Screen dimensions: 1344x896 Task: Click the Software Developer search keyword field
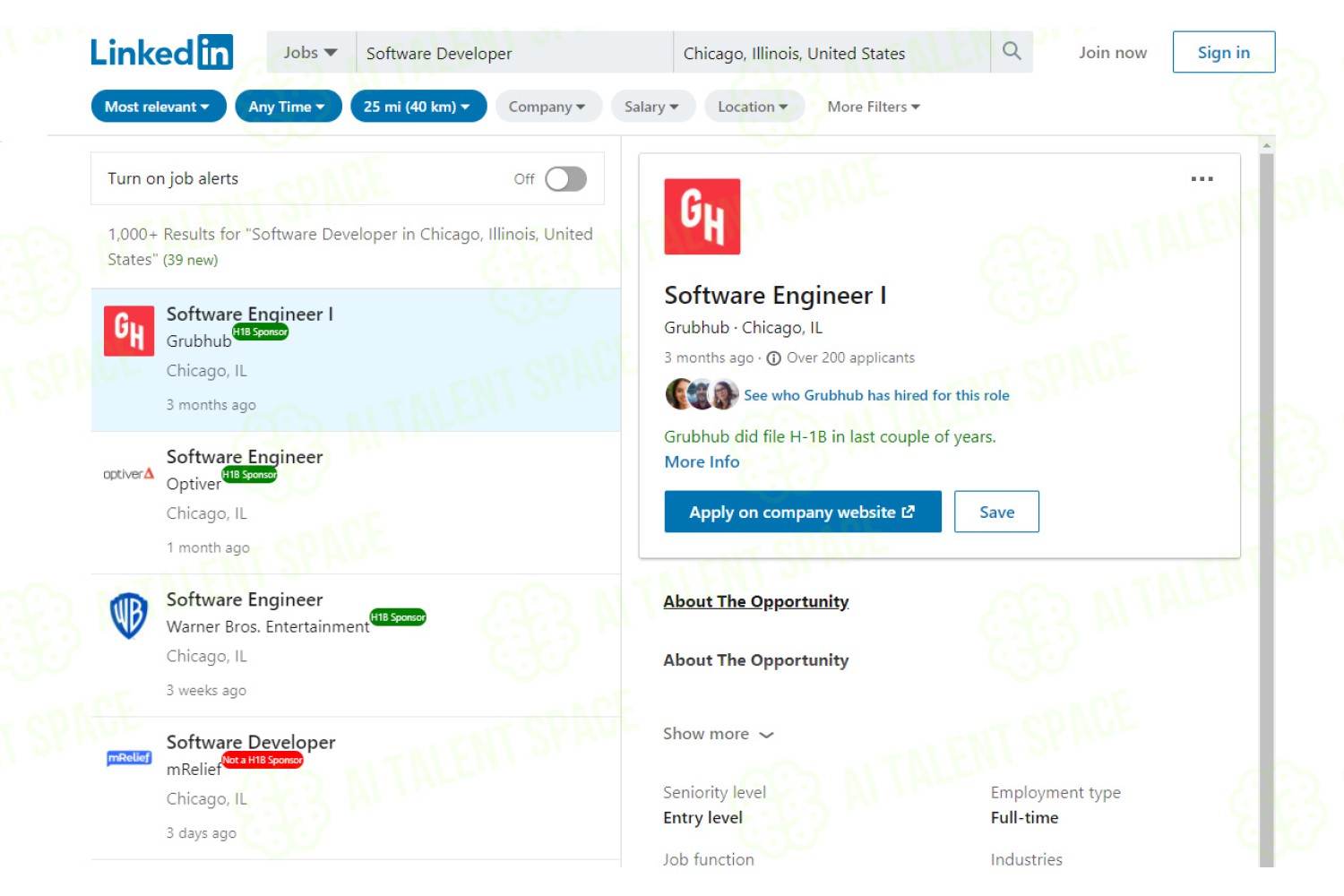(x=514, y=53)
